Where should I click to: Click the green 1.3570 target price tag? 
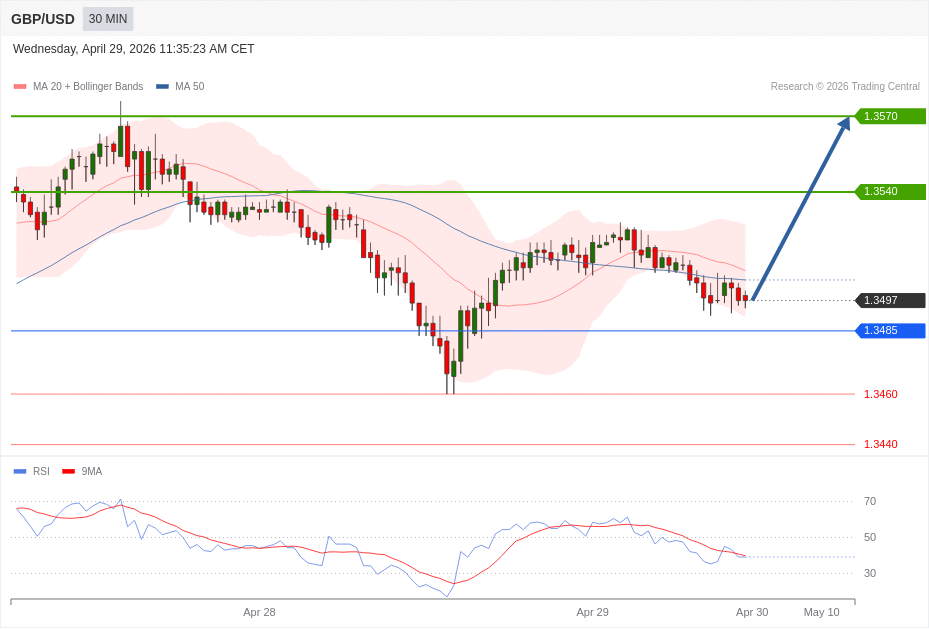coord(889,116)
